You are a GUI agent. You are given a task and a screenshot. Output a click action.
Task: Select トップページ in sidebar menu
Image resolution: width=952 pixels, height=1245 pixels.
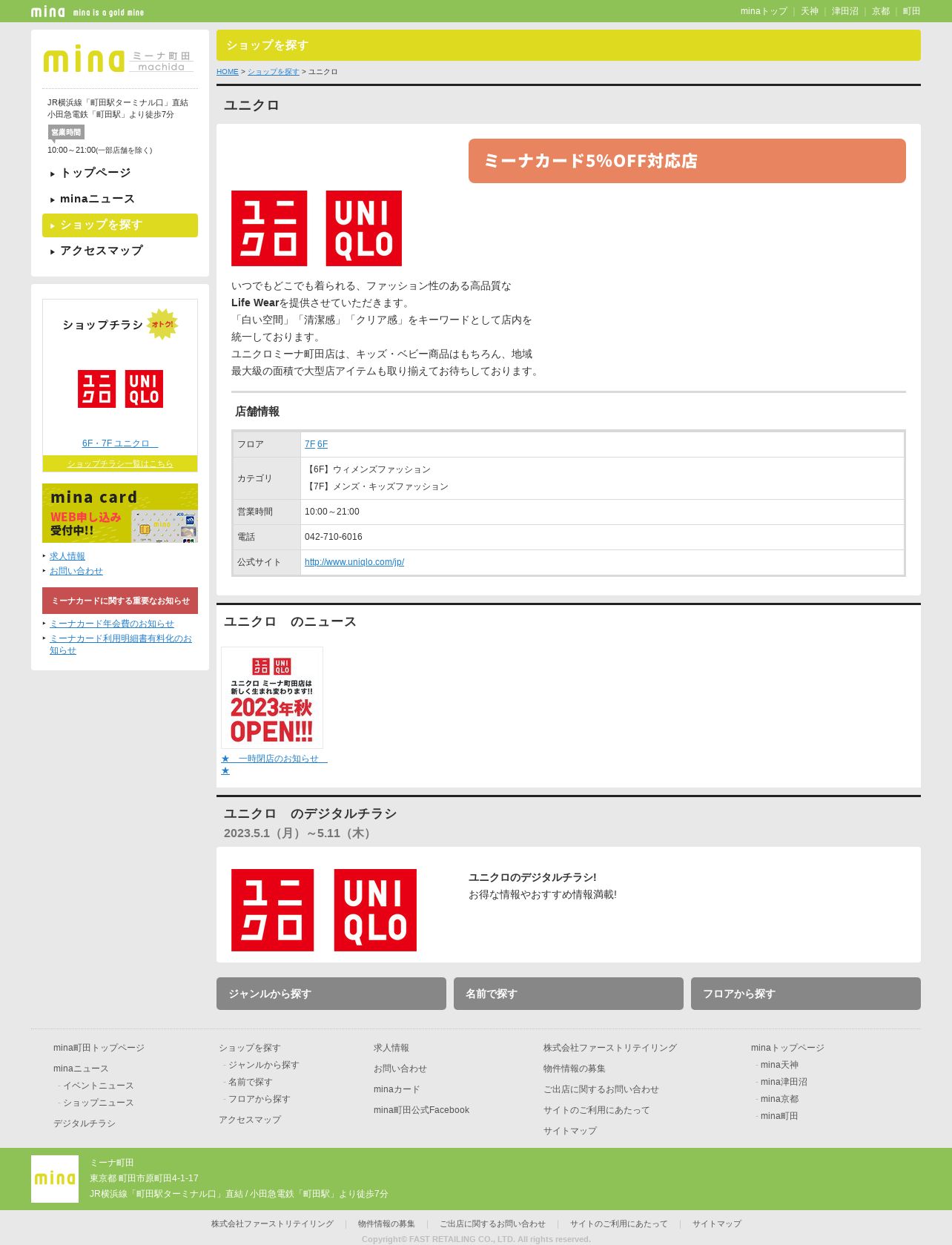pos(120,173)
